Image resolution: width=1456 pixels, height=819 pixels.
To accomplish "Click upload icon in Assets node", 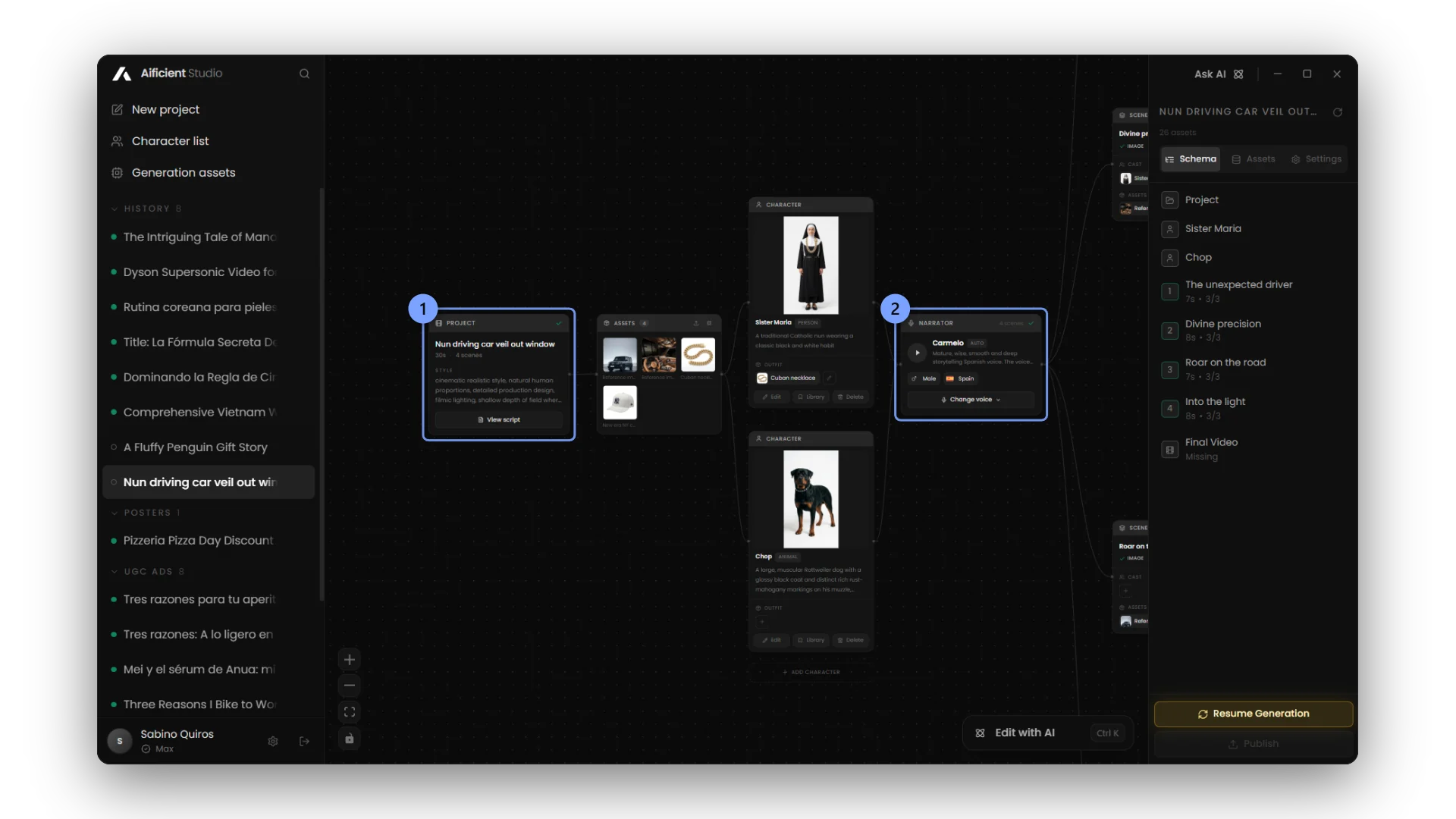I will click(x=696, y=323).
